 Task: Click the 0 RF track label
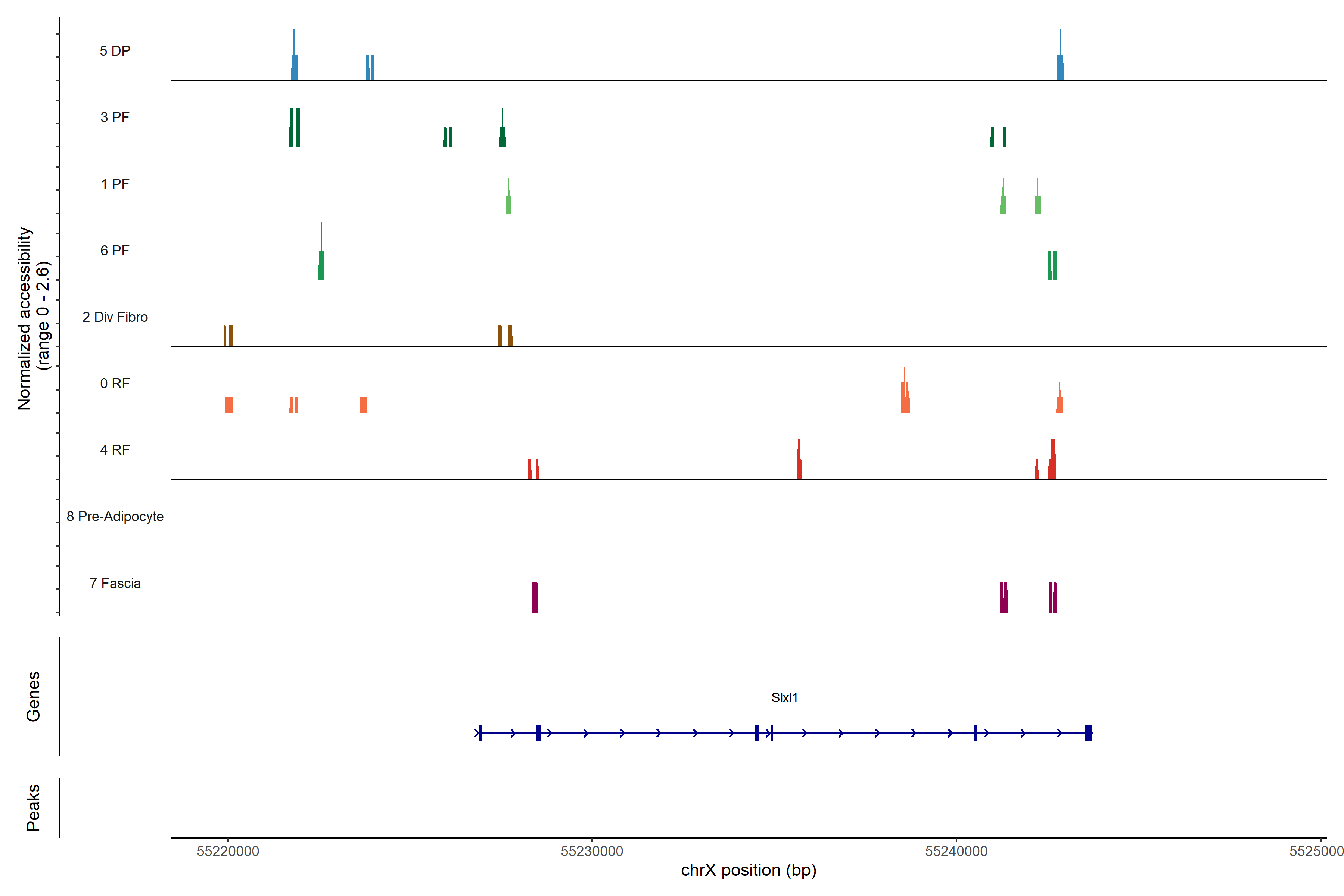point(115,383)
